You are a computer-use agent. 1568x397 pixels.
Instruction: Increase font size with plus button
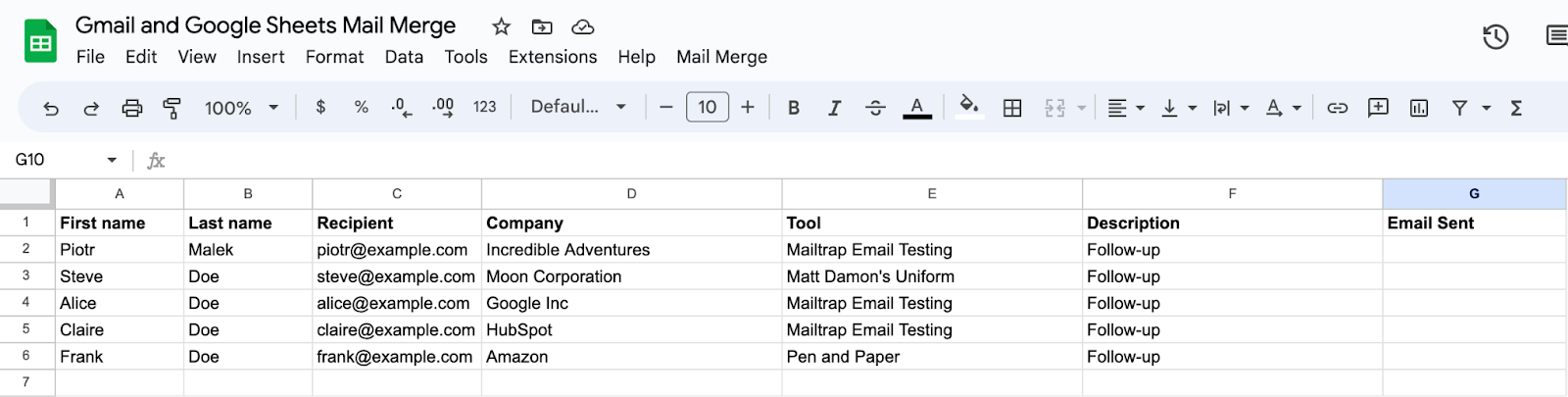[x=748, y=107]
